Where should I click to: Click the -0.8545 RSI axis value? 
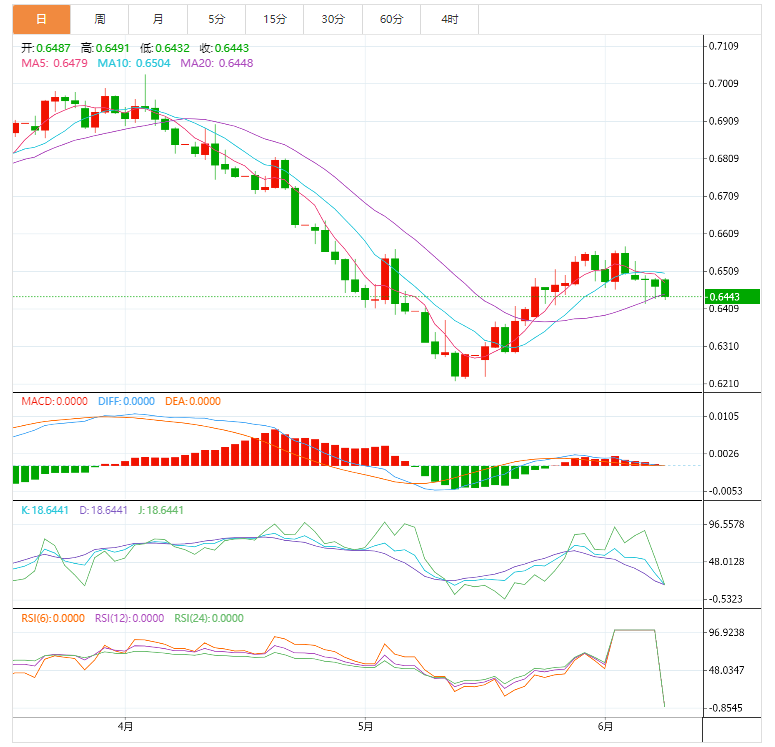coord(726,708)
